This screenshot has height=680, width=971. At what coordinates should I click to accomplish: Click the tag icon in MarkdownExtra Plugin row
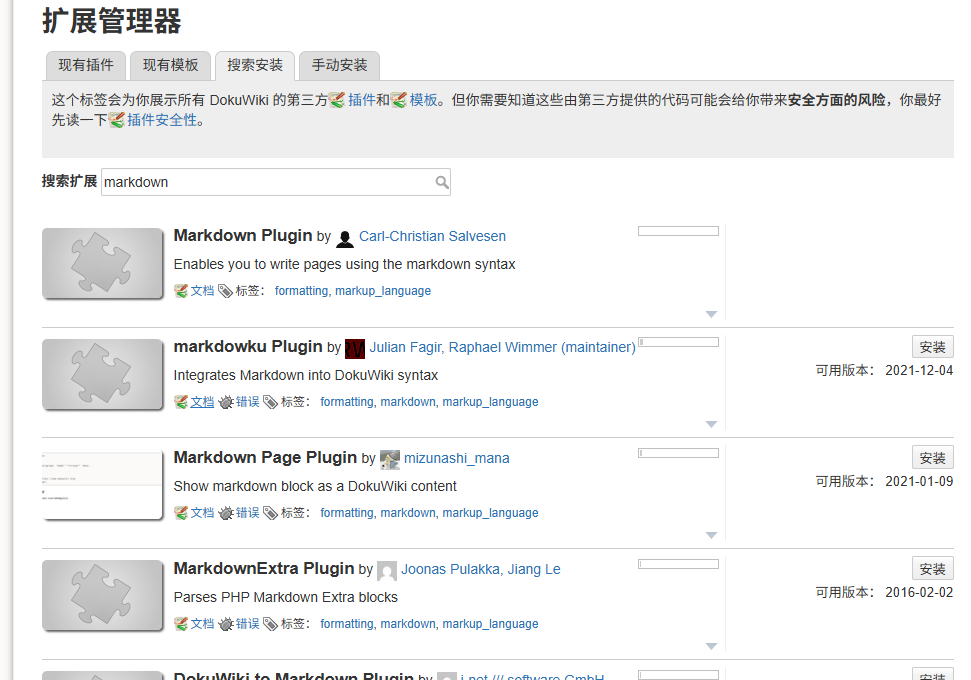(271, 624)
